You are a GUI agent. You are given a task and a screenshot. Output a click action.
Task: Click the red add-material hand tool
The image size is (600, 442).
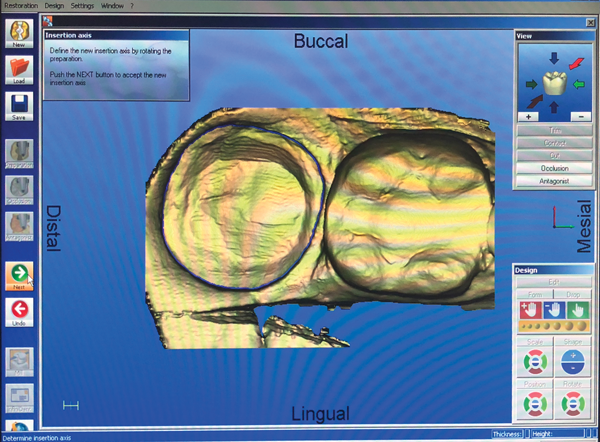(527, 310)
